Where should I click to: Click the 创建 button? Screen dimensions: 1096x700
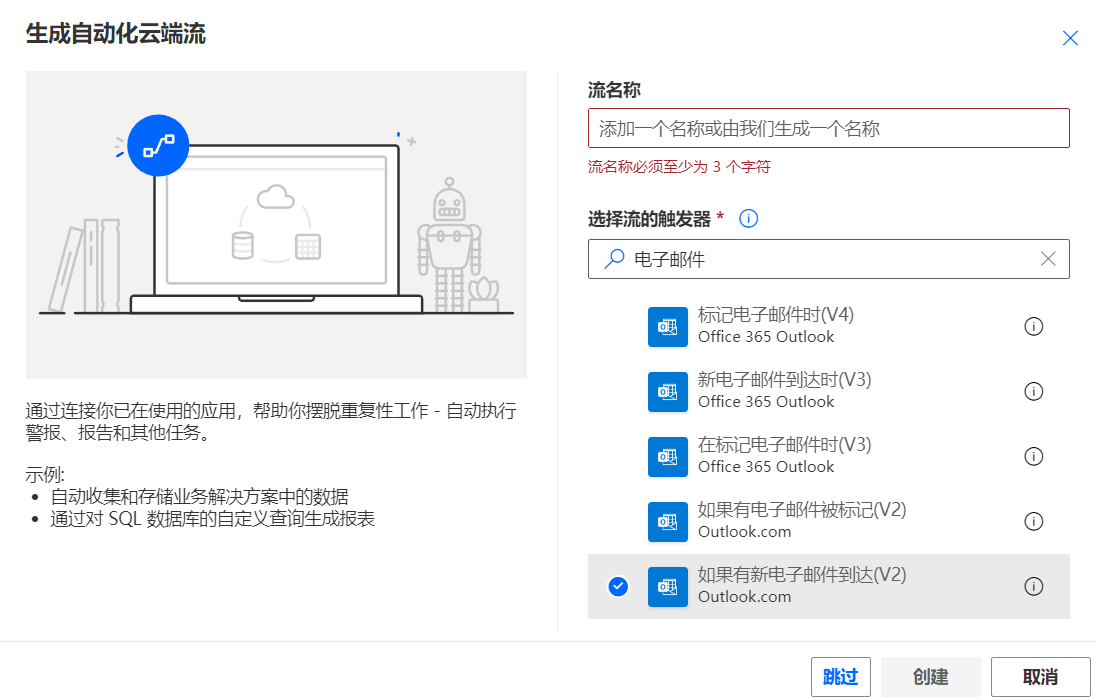[x=930, y=677]
